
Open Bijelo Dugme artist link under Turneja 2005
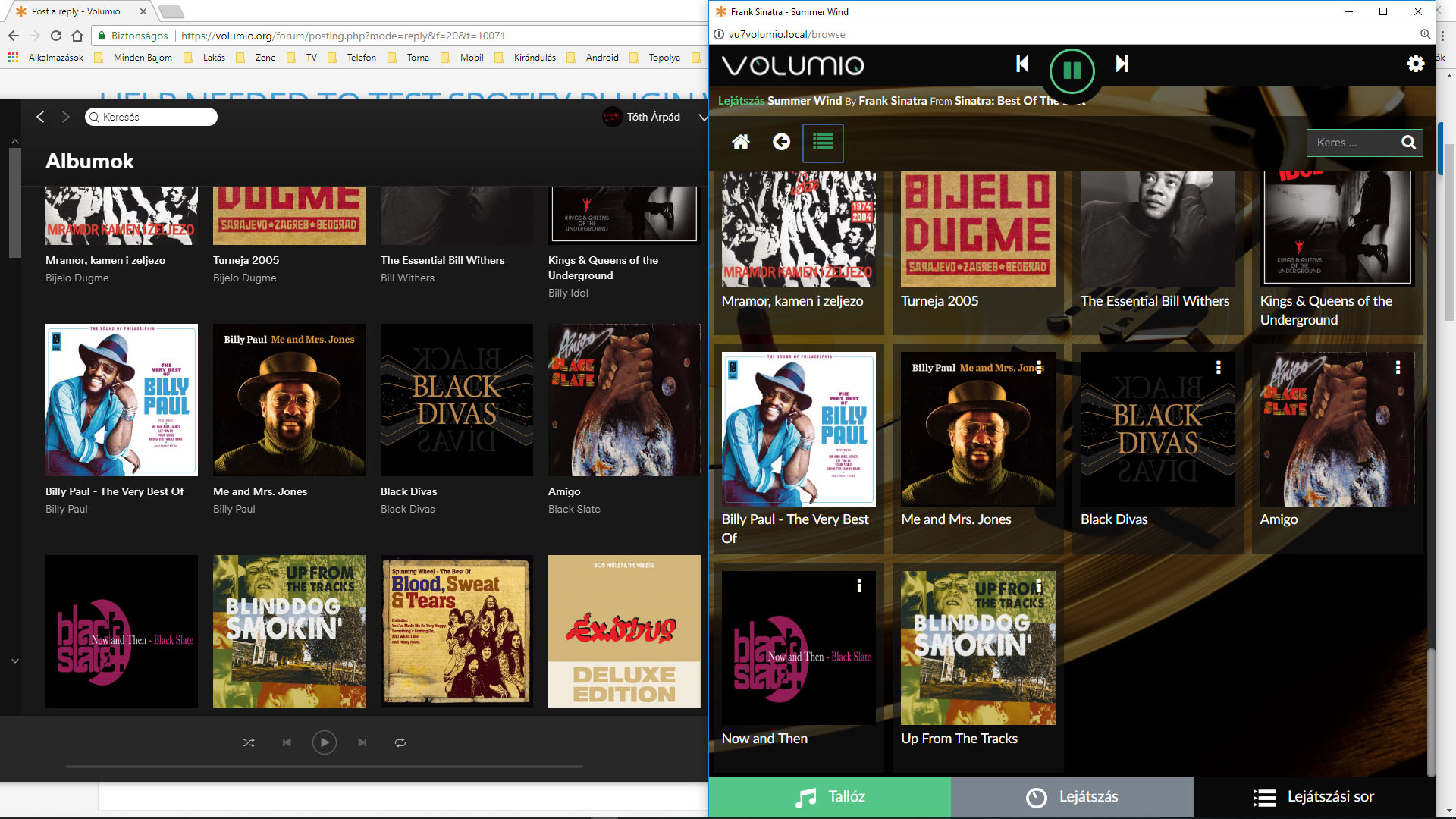[x=244, y=278]
